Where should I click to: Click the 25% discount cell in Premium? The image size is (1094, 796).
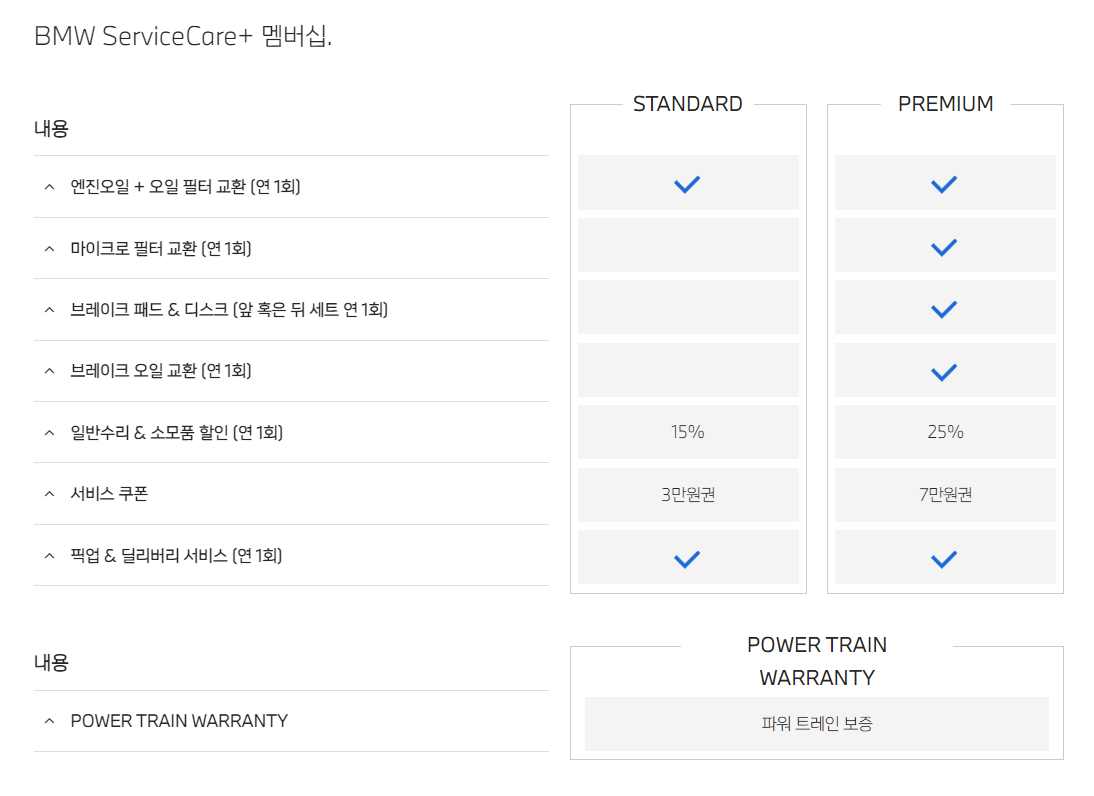945,432
